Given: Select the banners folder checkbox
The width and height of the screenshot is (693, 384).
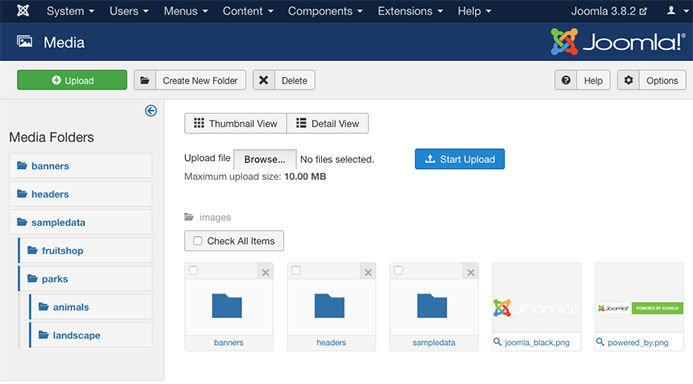Looking at the screenshot, I should tap(193, 270).
